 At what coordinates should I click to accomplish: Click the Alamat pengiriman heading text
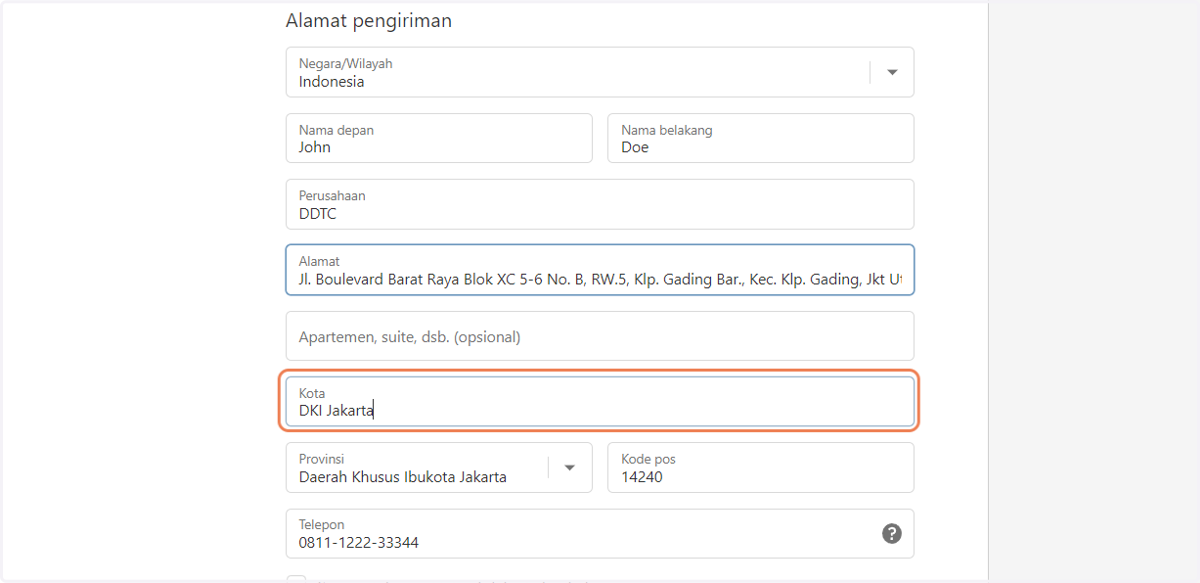pyautogui.click(x=369, y=20)
